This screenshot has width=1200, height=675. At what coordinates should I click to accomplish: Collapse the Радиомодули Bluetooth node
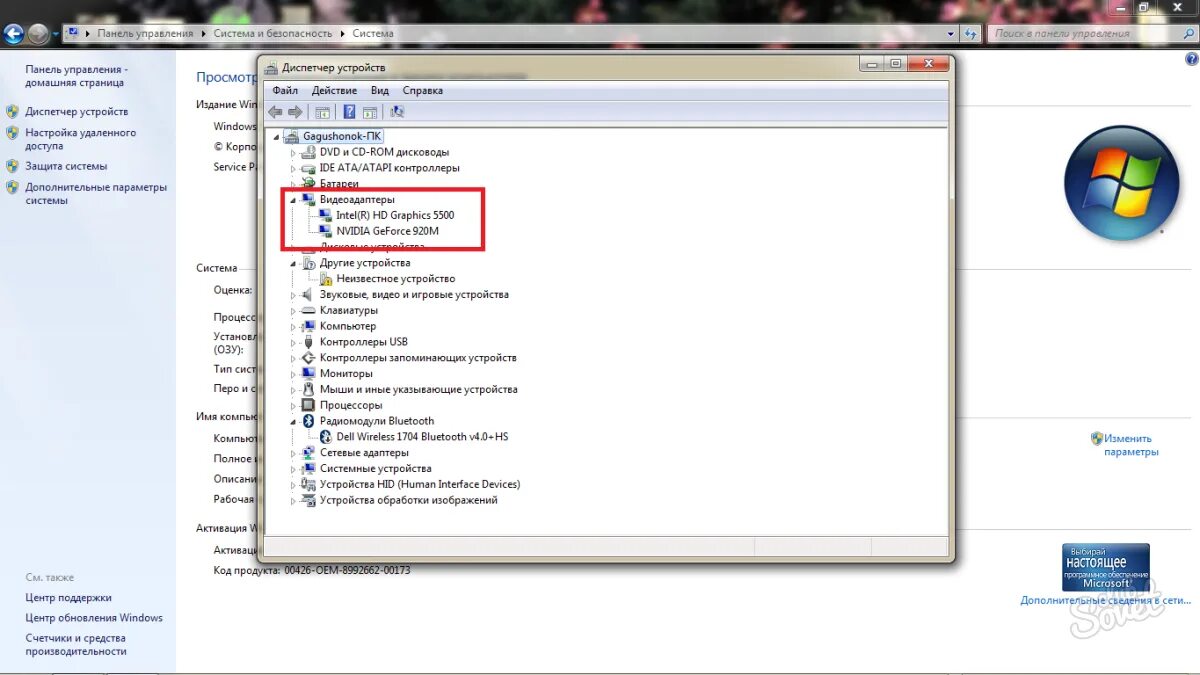click(x=294, y=422)
